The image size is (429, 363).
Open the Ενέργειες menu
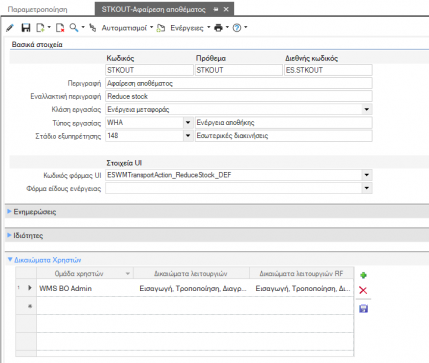coord(190,28)
